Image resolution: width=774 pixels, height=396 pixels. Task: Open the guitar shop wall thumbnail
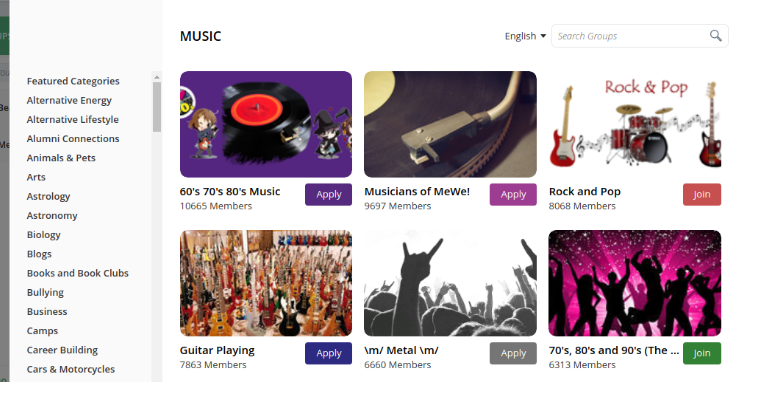[x=266, y=283]
